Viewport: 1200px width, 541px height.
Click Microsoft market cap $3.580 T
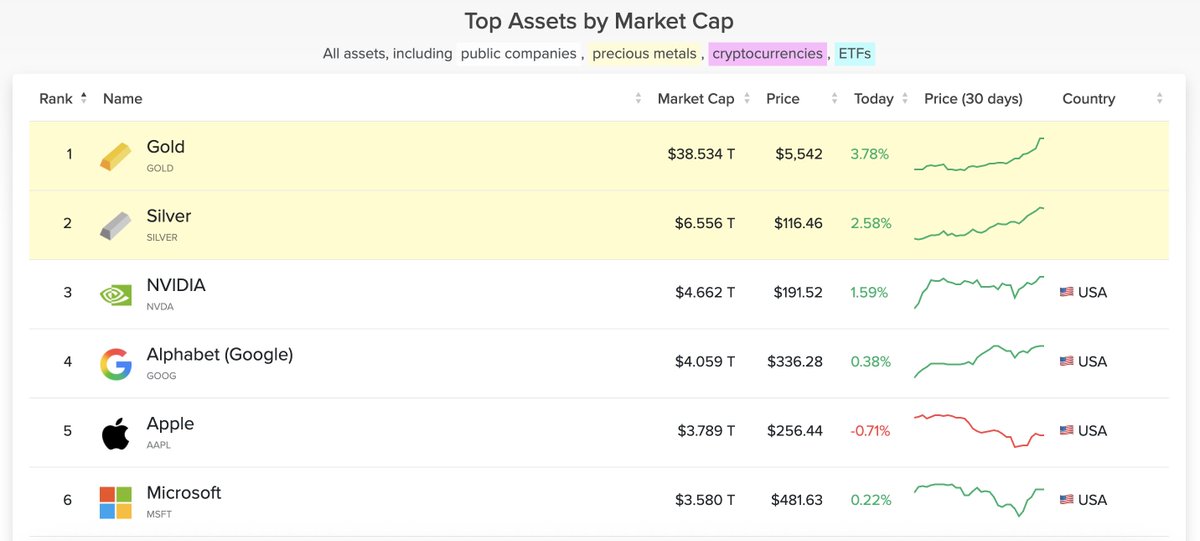[x=705, y=499]
